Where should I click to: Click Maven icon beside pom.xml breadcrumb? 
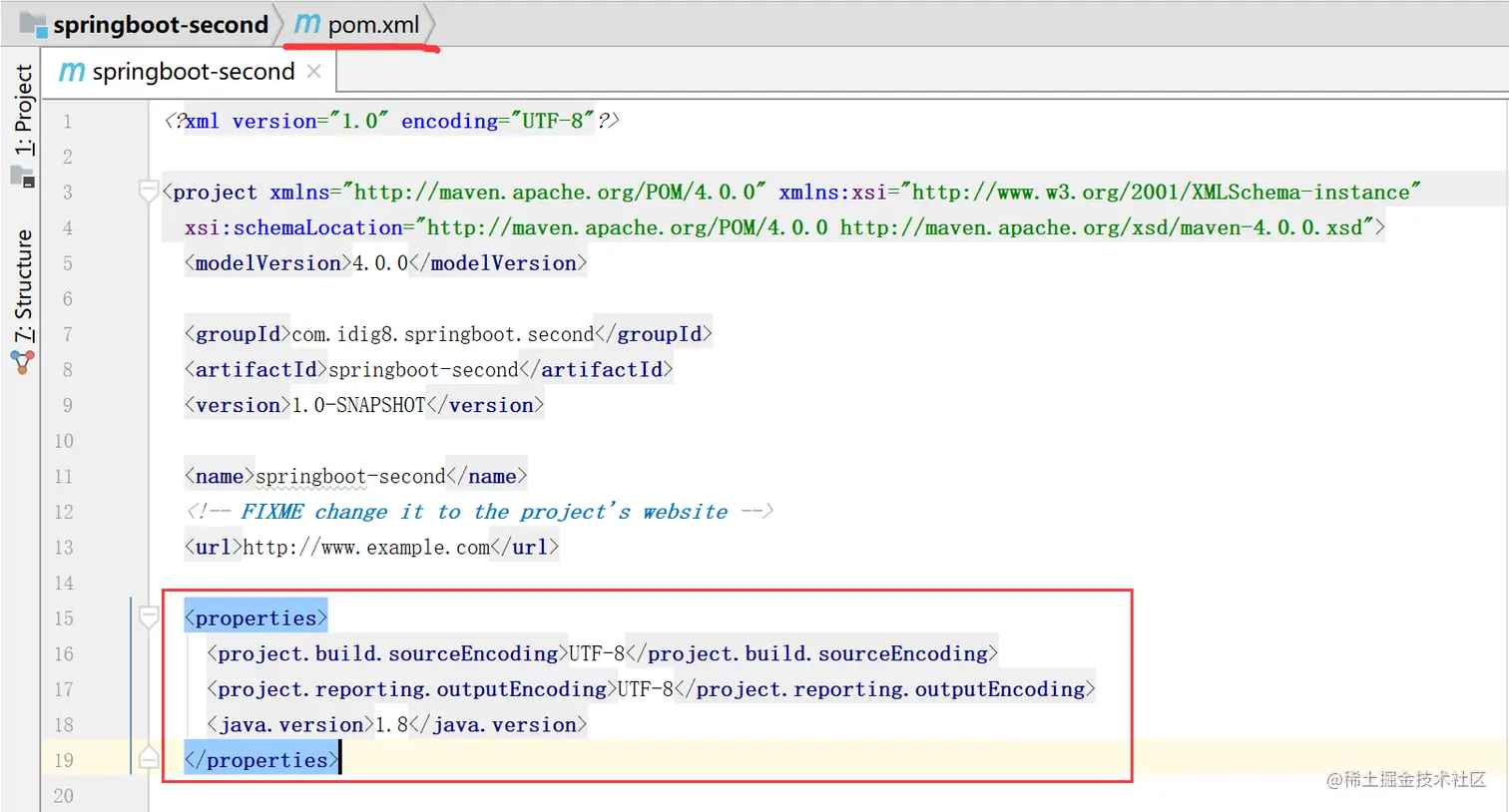[307, 24]
